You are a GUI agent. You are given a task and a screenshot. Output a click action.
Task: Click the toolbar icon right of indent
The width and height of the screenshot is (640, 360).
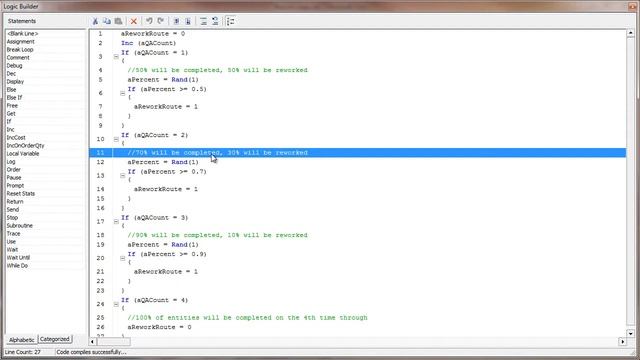tap(215, 21)
